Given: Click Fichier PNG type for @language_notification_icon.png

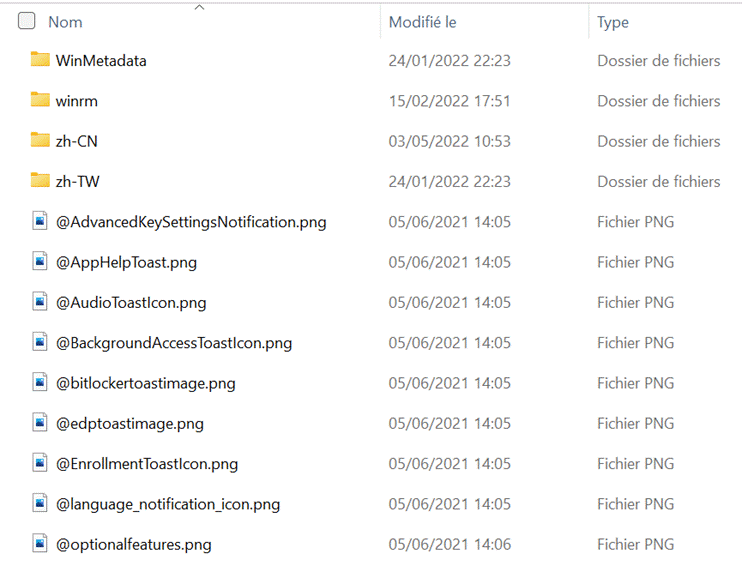Looking at the screenshot, I should (x=636, y=504).
